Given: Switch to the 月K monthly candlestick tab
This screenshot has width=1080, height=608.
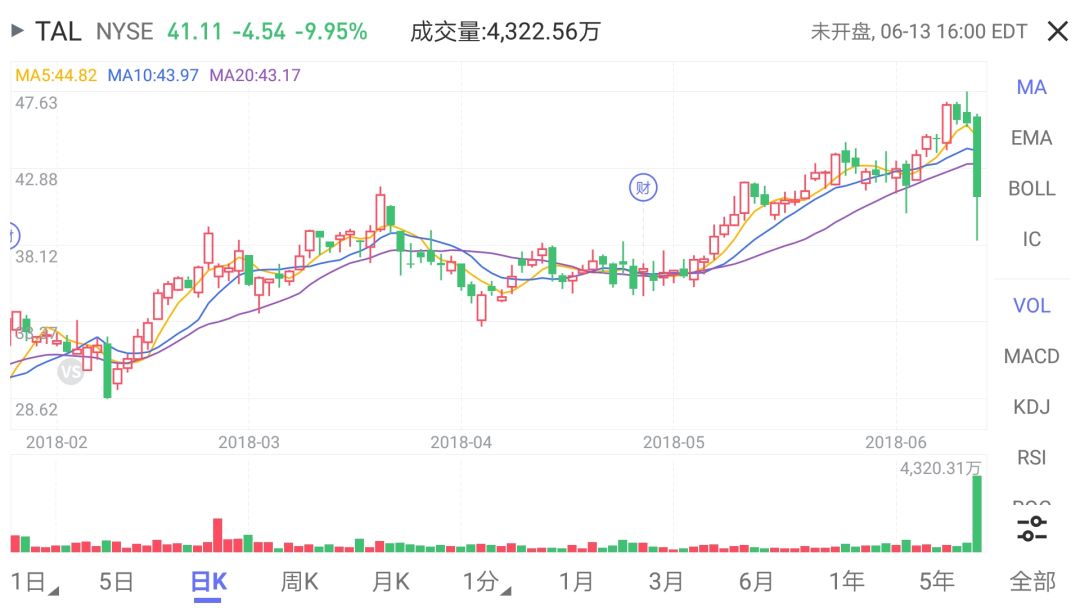Looking at the screenshot, I should click(x=391, y=583).
